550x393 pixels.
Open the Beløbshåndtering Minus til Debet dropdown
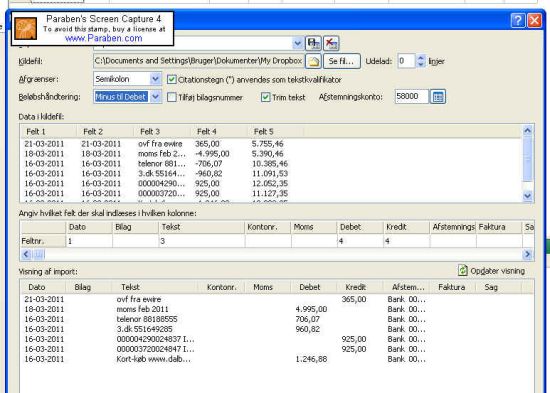[155, 96]
